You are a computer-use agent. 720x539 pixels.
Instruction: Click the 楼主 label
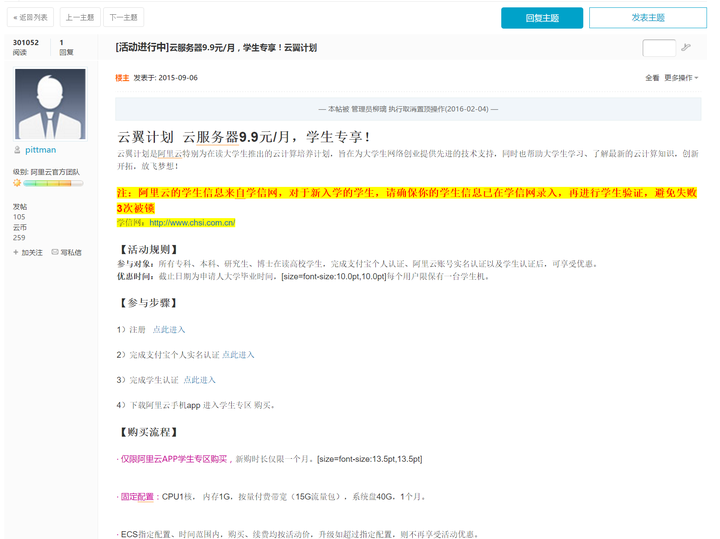(x=122, y=78)
